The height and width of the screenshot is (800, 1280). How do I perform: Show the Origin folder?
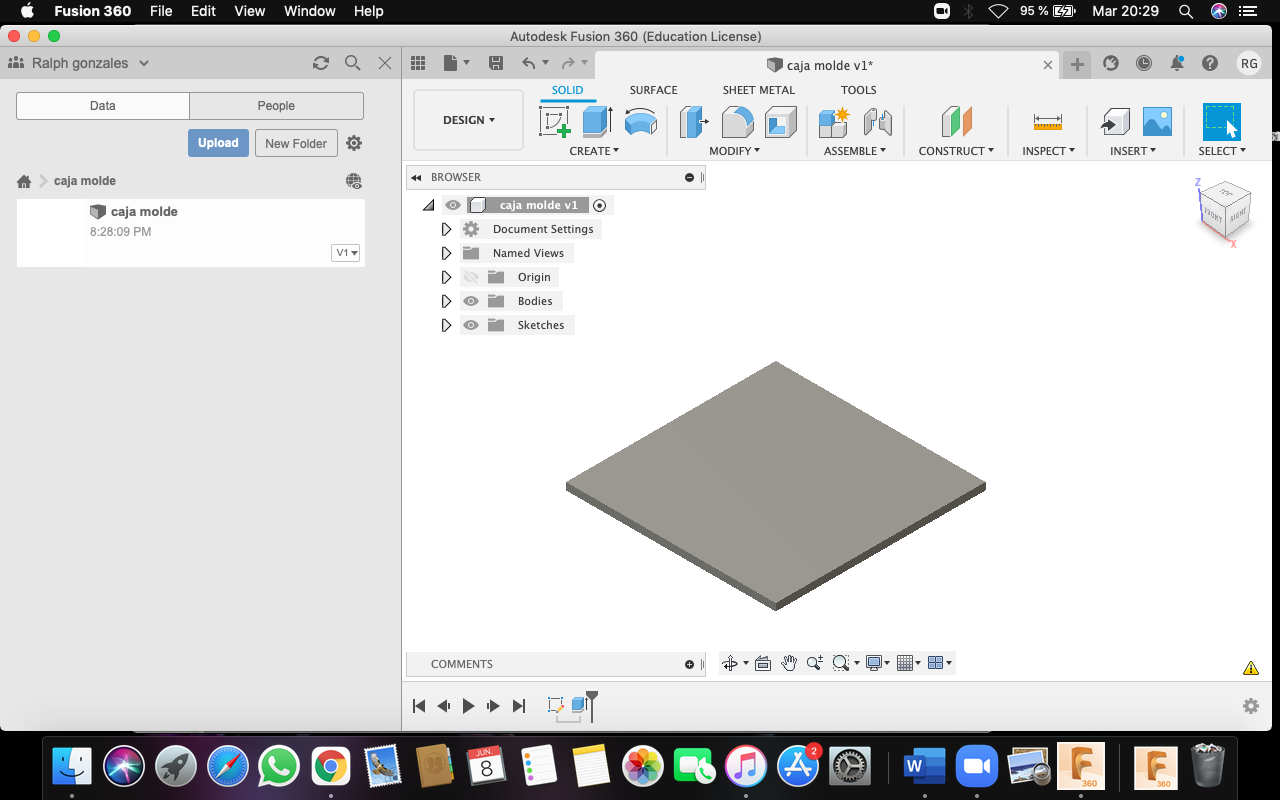(471, 277)
